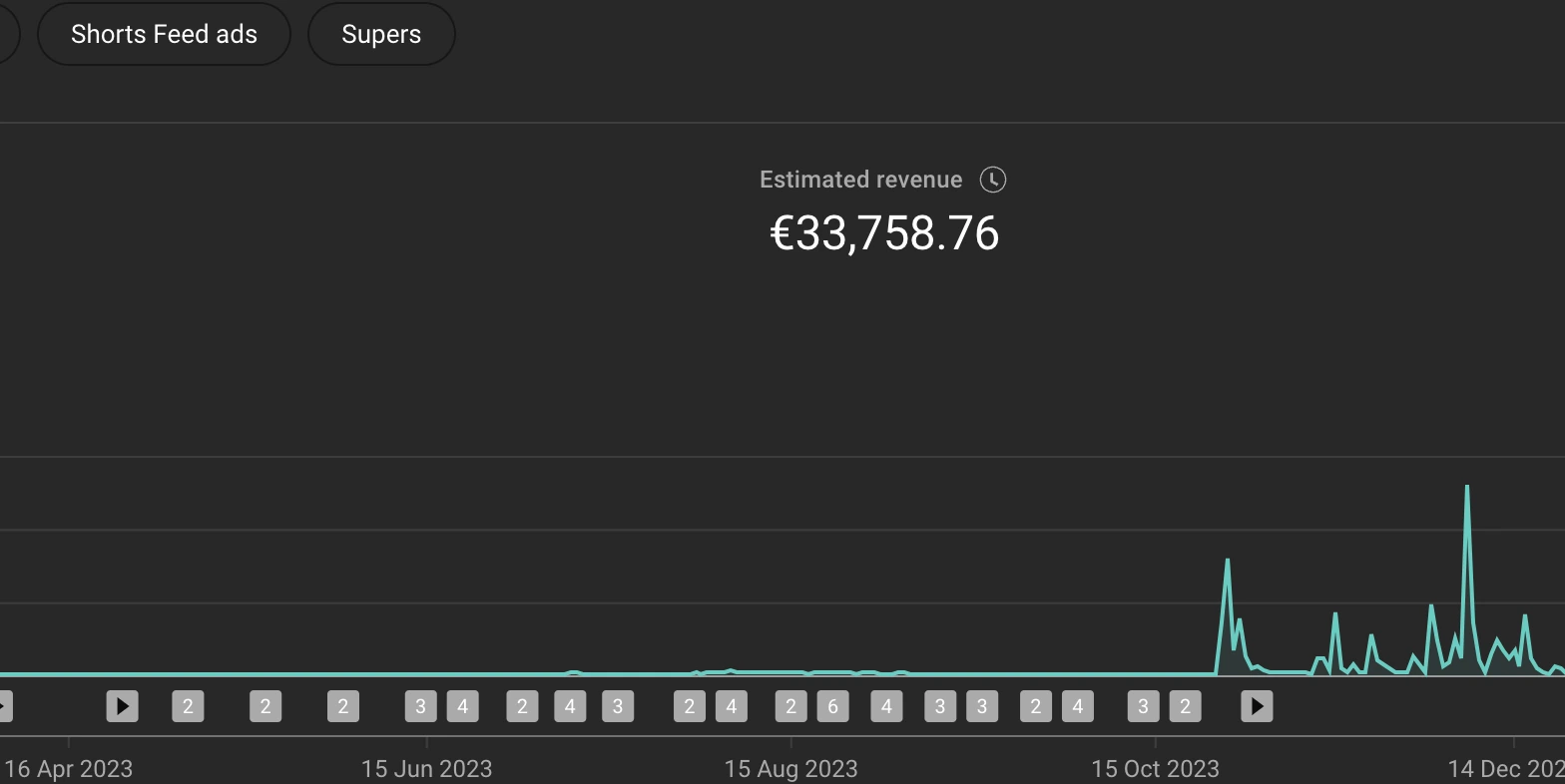Click the 15 Oct 2023 axis label
Viewport: 1565px width, 784px height.
(1155, 769)
